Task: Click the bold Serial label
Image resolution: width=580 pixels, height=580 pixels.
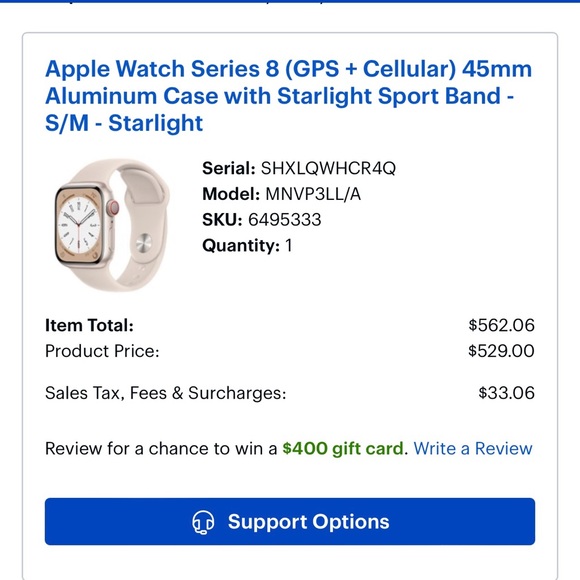Action: 229,168
